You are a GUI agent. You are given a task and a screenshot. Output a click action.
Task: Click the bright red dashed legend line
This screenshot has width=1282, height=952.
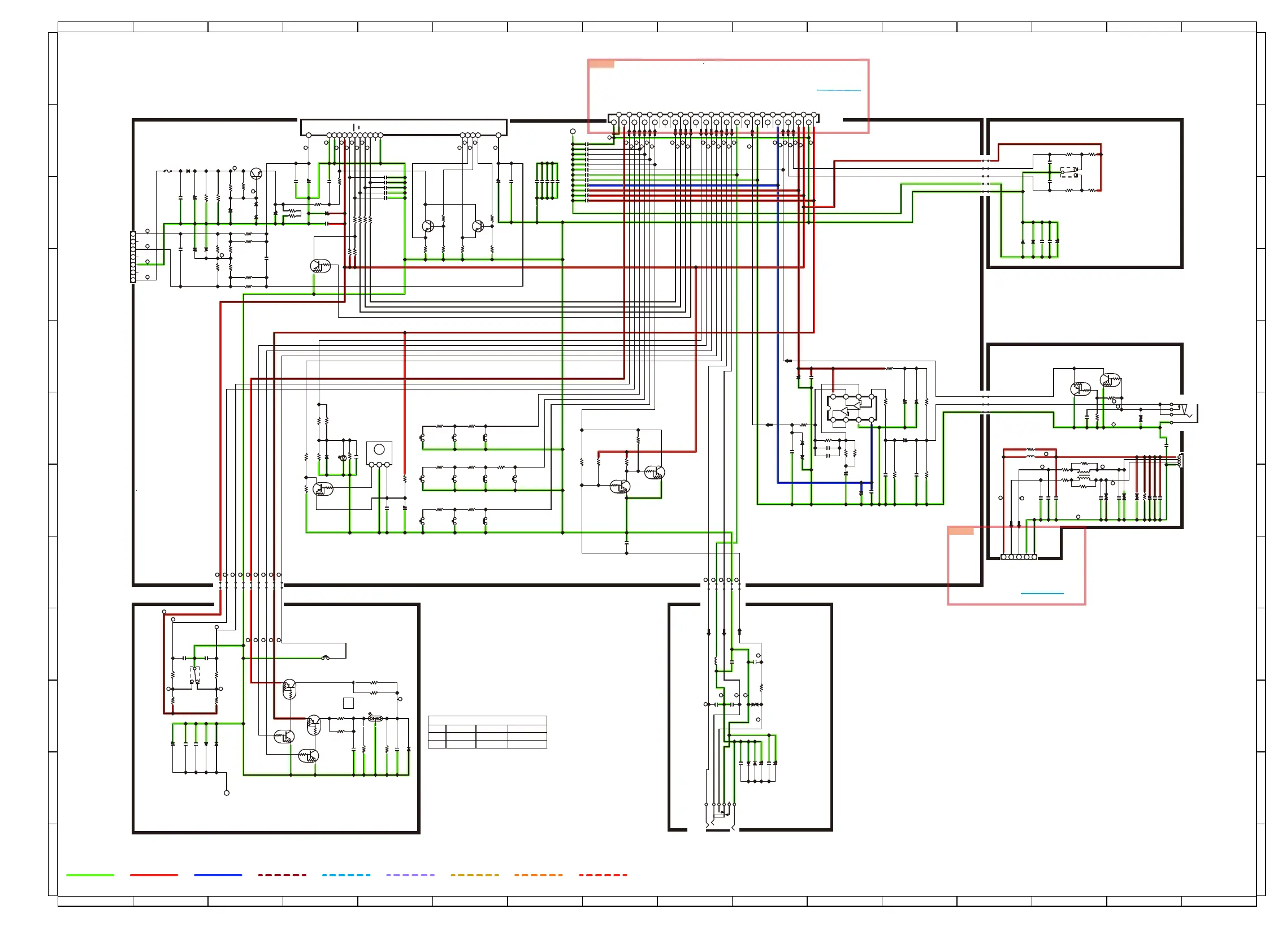603,875
